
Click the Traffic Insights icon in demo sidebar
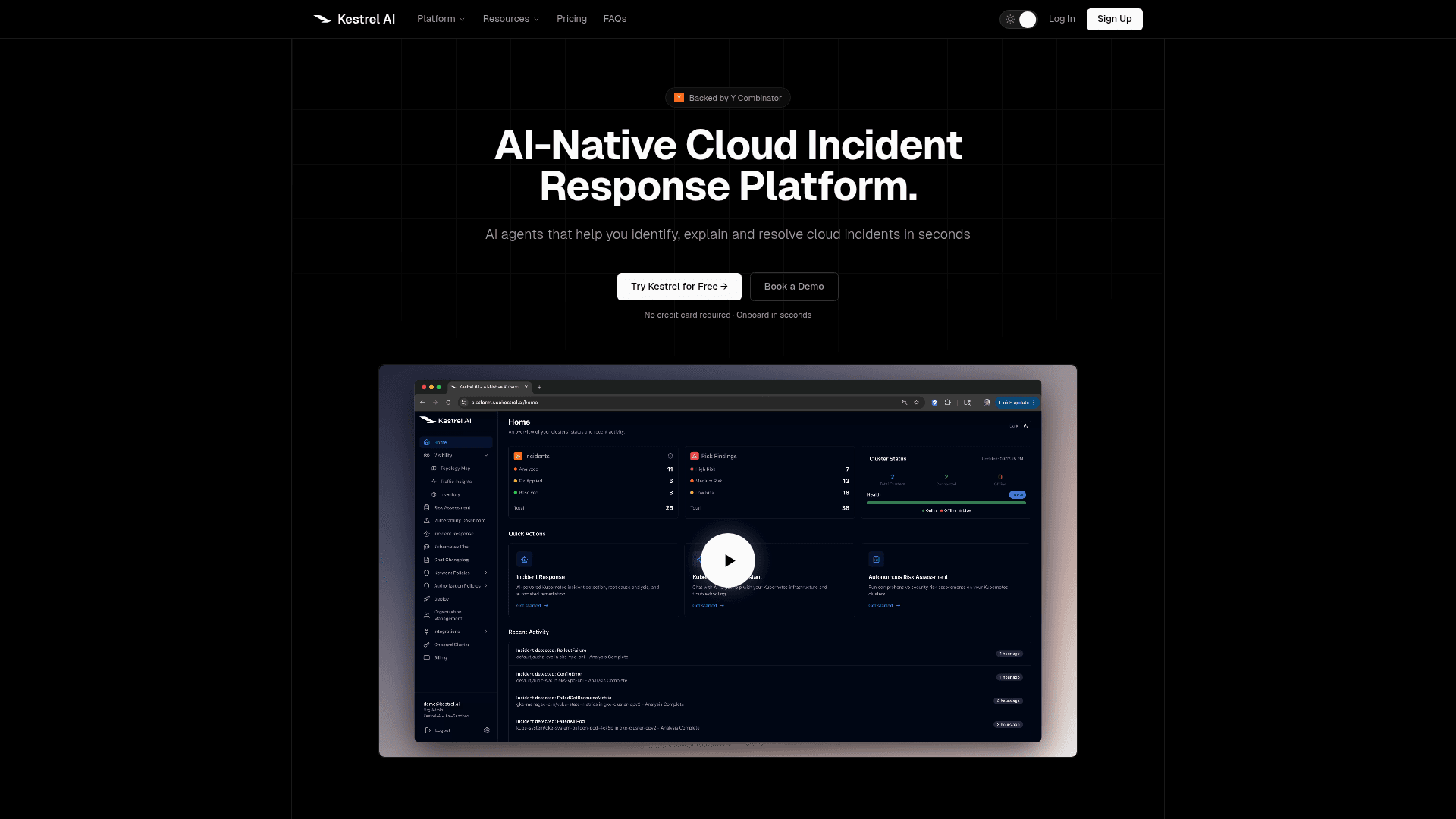point(434,482)
